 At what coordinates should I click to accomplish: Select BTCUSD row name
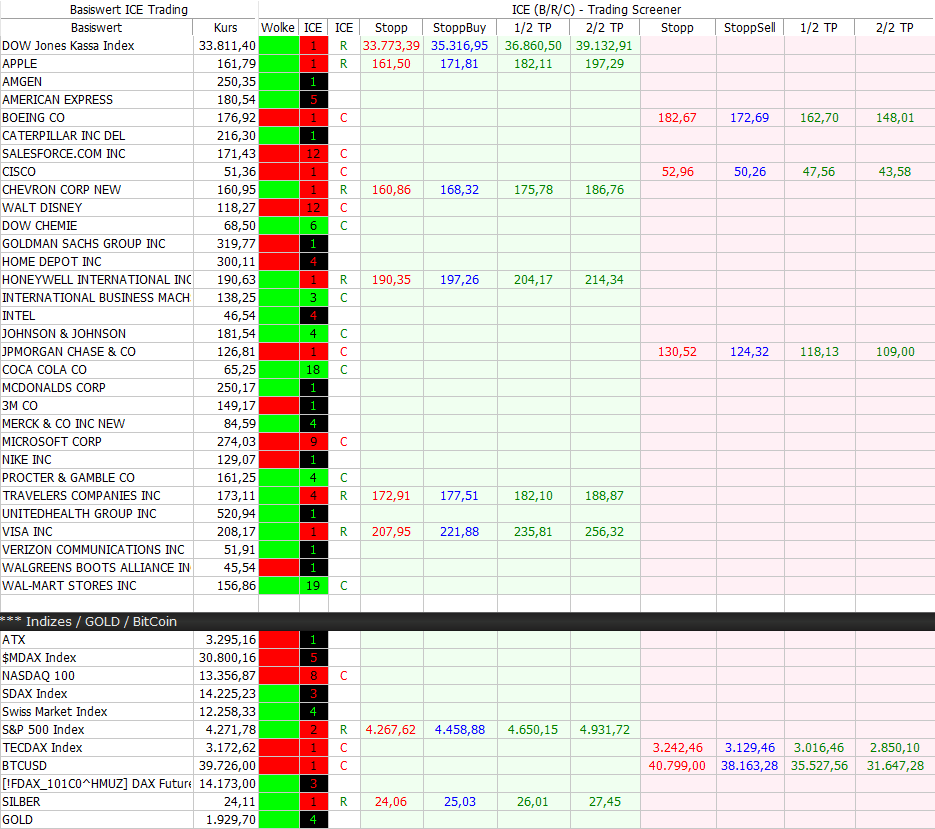(x=24, y=766)
